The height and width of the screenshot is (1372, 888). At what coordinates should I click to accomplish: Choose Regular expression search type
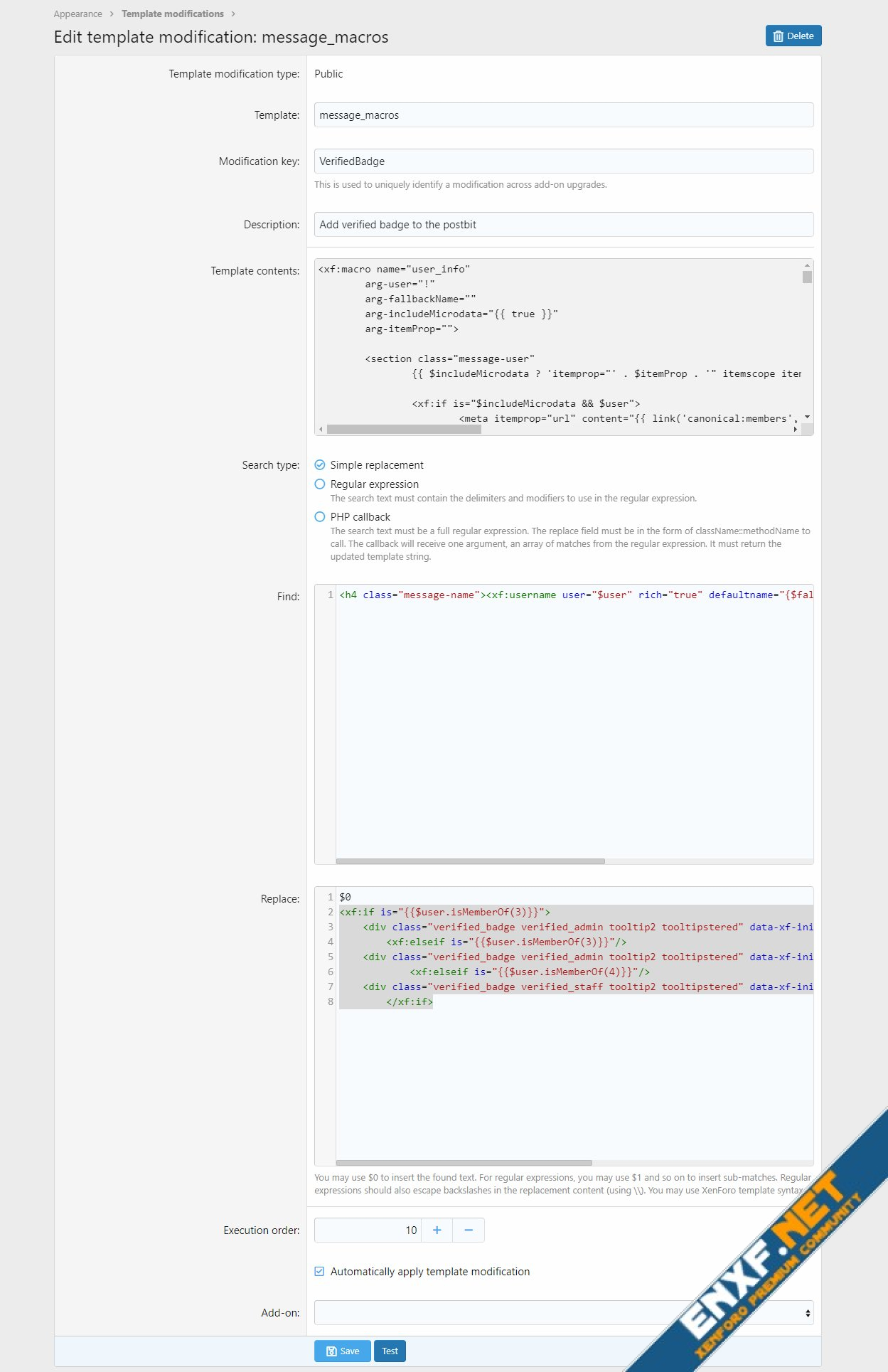click(320, 484)
